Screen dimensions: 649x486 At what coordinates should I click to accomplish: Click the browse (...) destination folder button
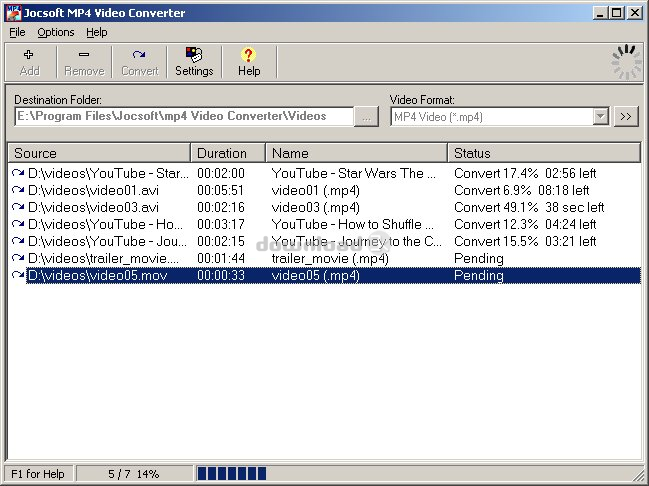[366, 117]
